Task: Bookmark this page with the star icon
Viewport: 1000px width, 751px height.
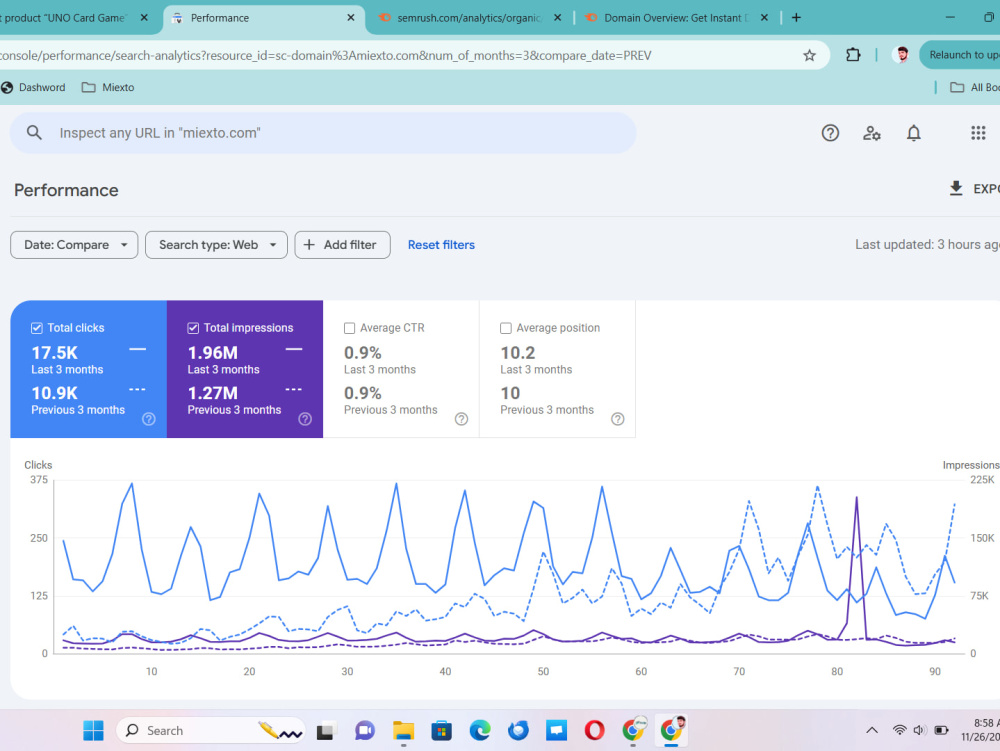Action: click(x=809, y=55)
